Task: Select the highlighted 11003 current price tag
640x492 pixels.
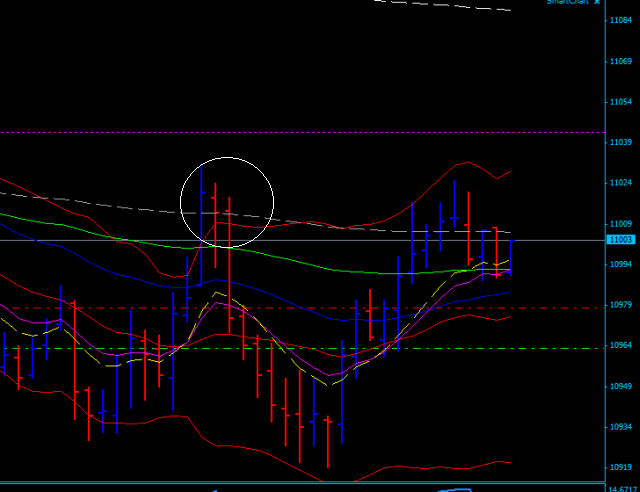Action: pos(621,240)
